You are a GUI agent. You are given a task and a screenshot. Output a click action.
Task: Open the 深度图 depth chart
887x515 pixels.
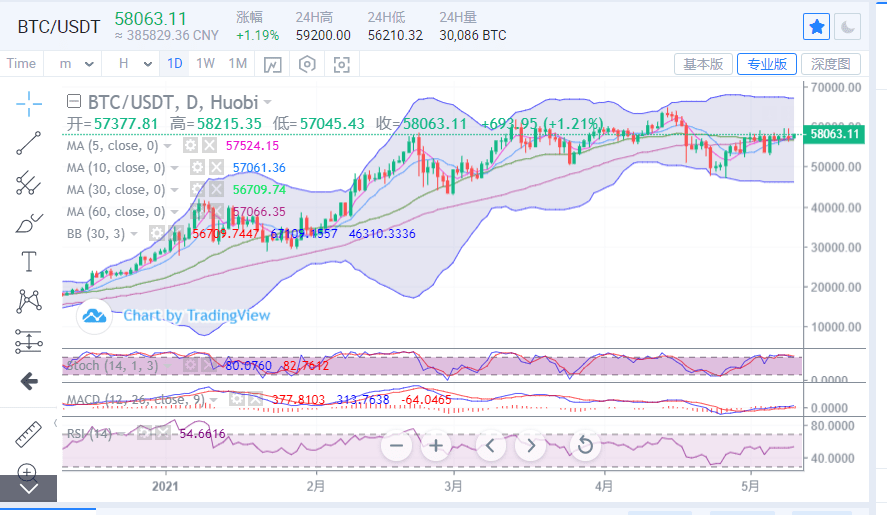tap(830, 64)
